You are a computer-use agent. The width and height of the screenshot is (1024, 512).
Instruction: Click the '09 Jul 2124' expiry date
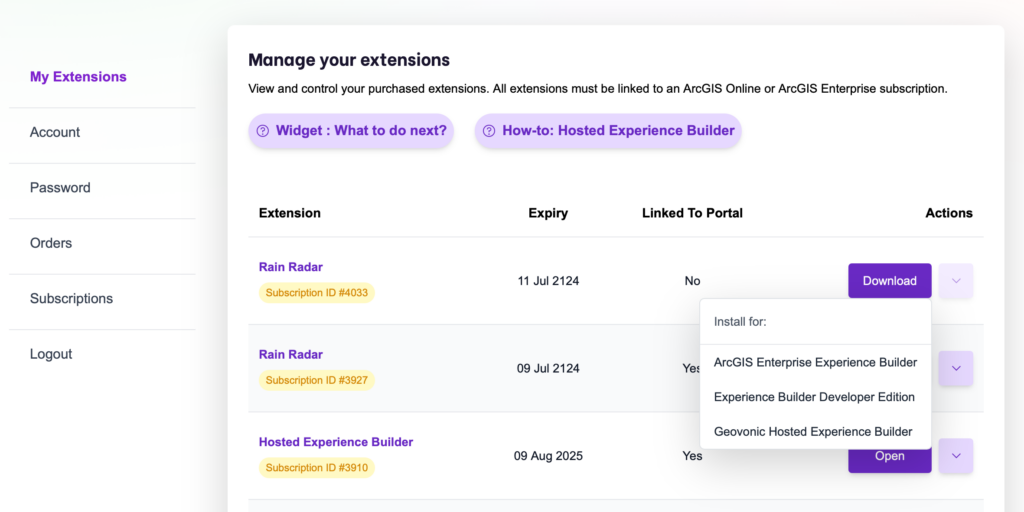[548, 368]
